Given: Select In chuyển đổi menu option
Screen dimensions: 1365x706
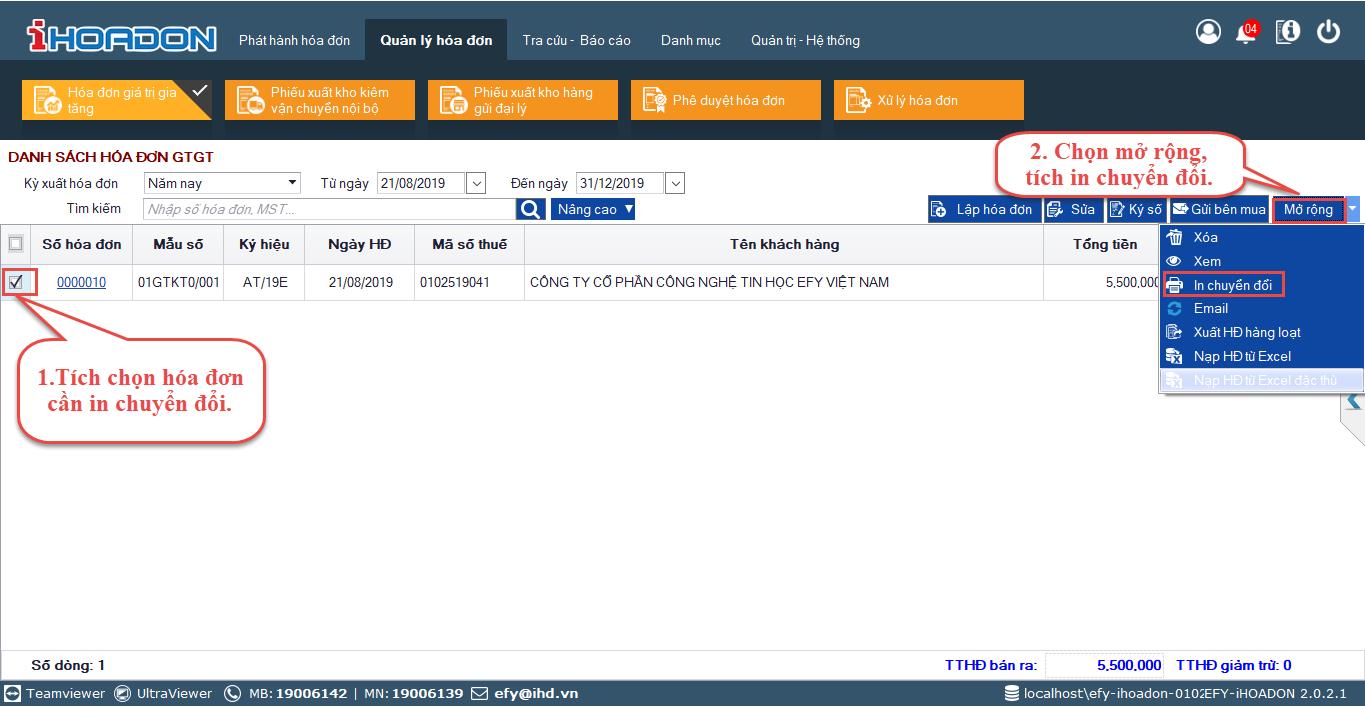Looking at the screenshot, I should (1232, 285).
